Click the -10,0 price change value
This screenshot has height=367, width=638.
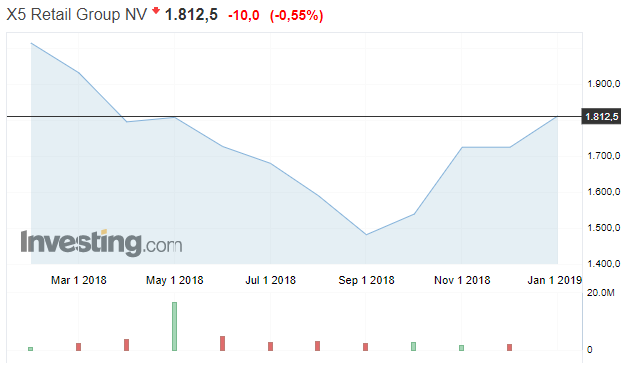(244, 15)
